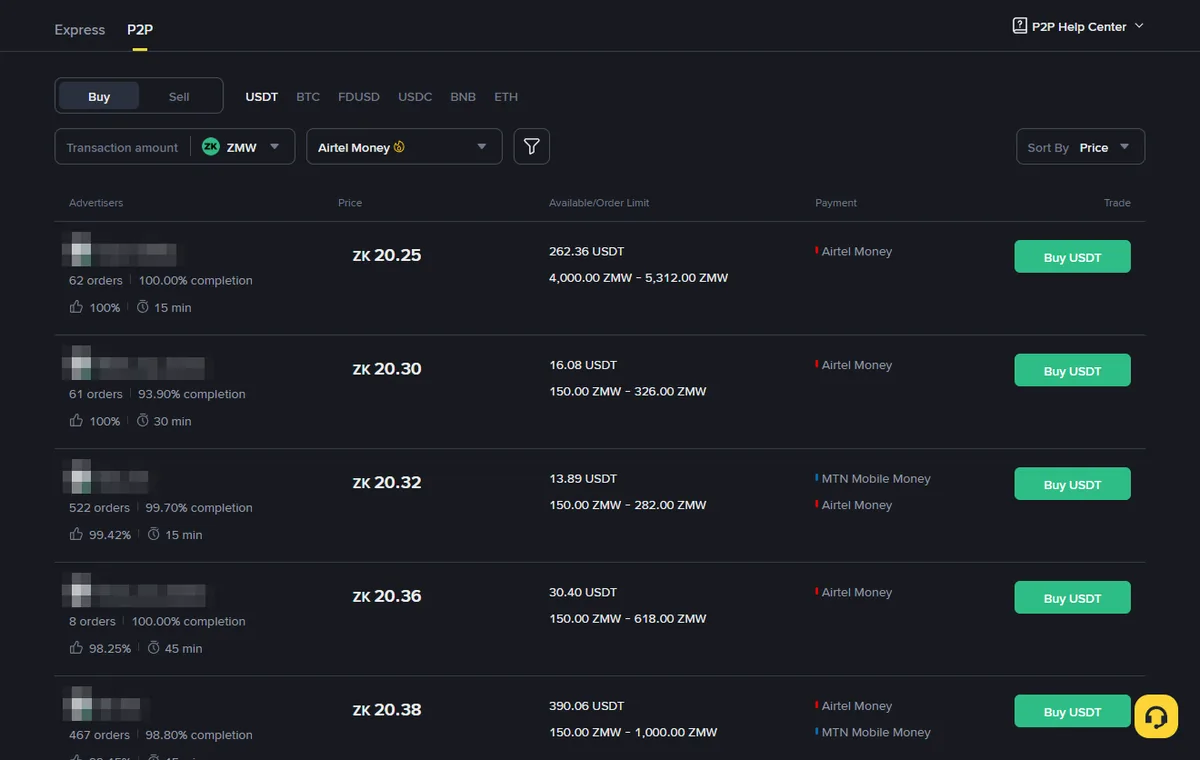The image size is (1200, 760).
Task: Click the 16.08 USDT available amount
Action: click(x=583, y=365)
